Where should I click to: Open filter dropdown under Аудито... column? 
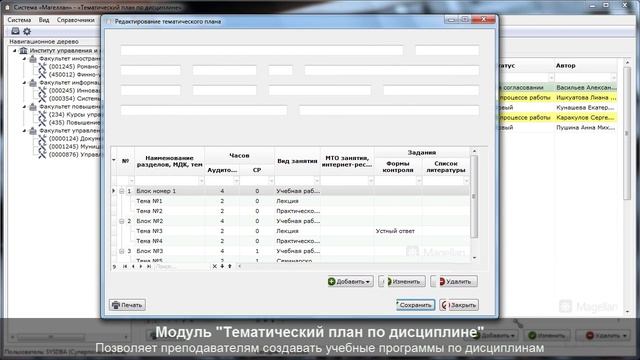[x=236, y=180]
